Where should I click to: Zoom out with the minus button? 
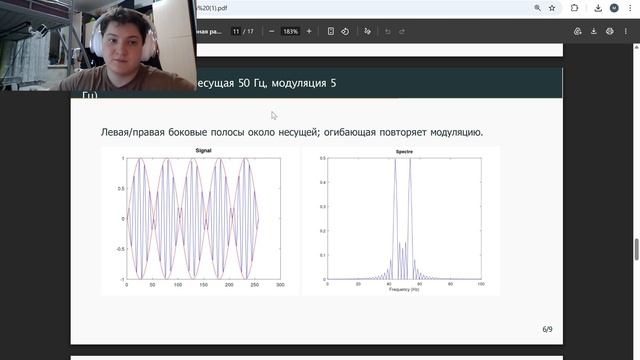tap(271, 31)
